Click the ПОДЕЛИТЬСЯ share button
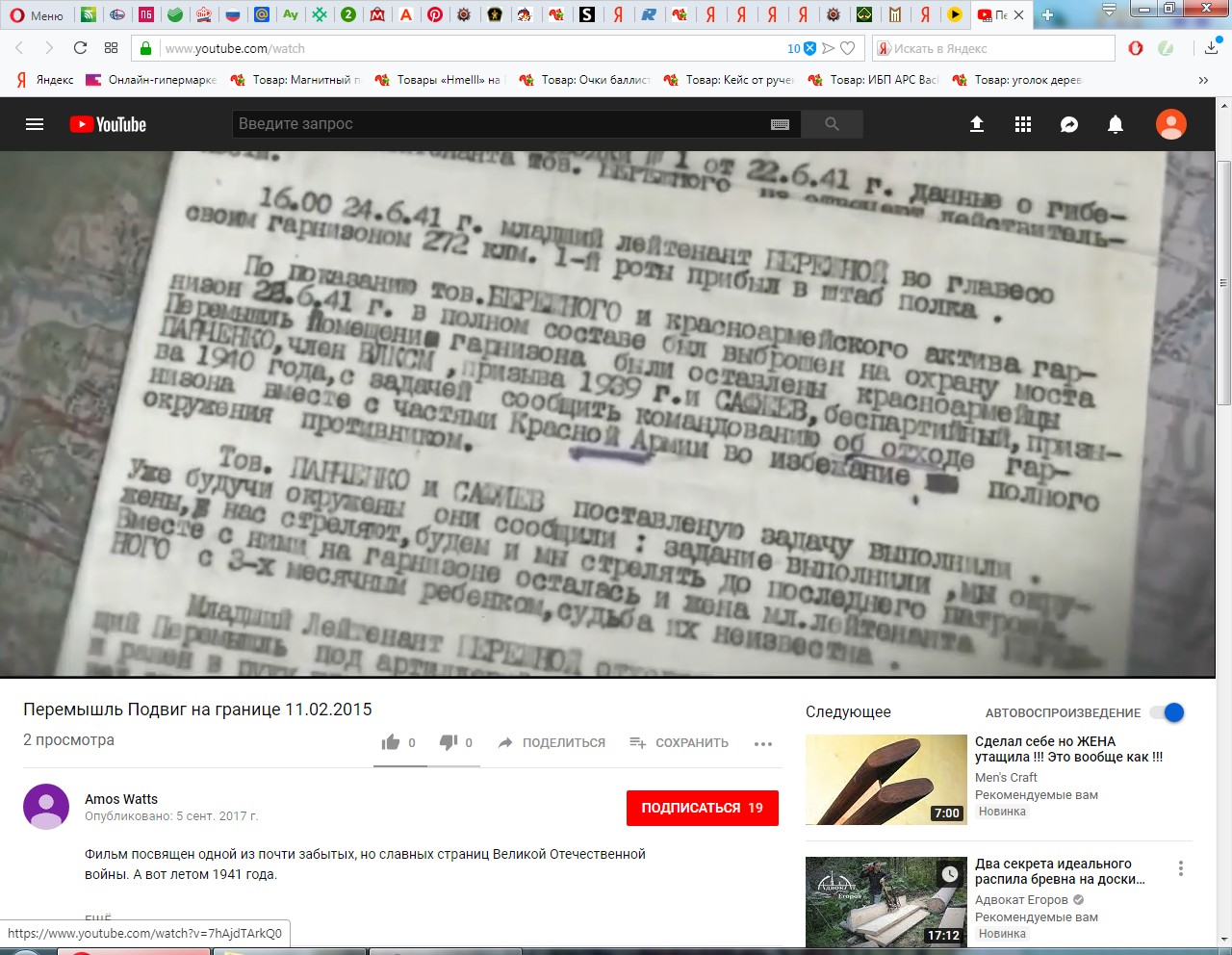This screenshot has height=955, width=1232. 552,742
